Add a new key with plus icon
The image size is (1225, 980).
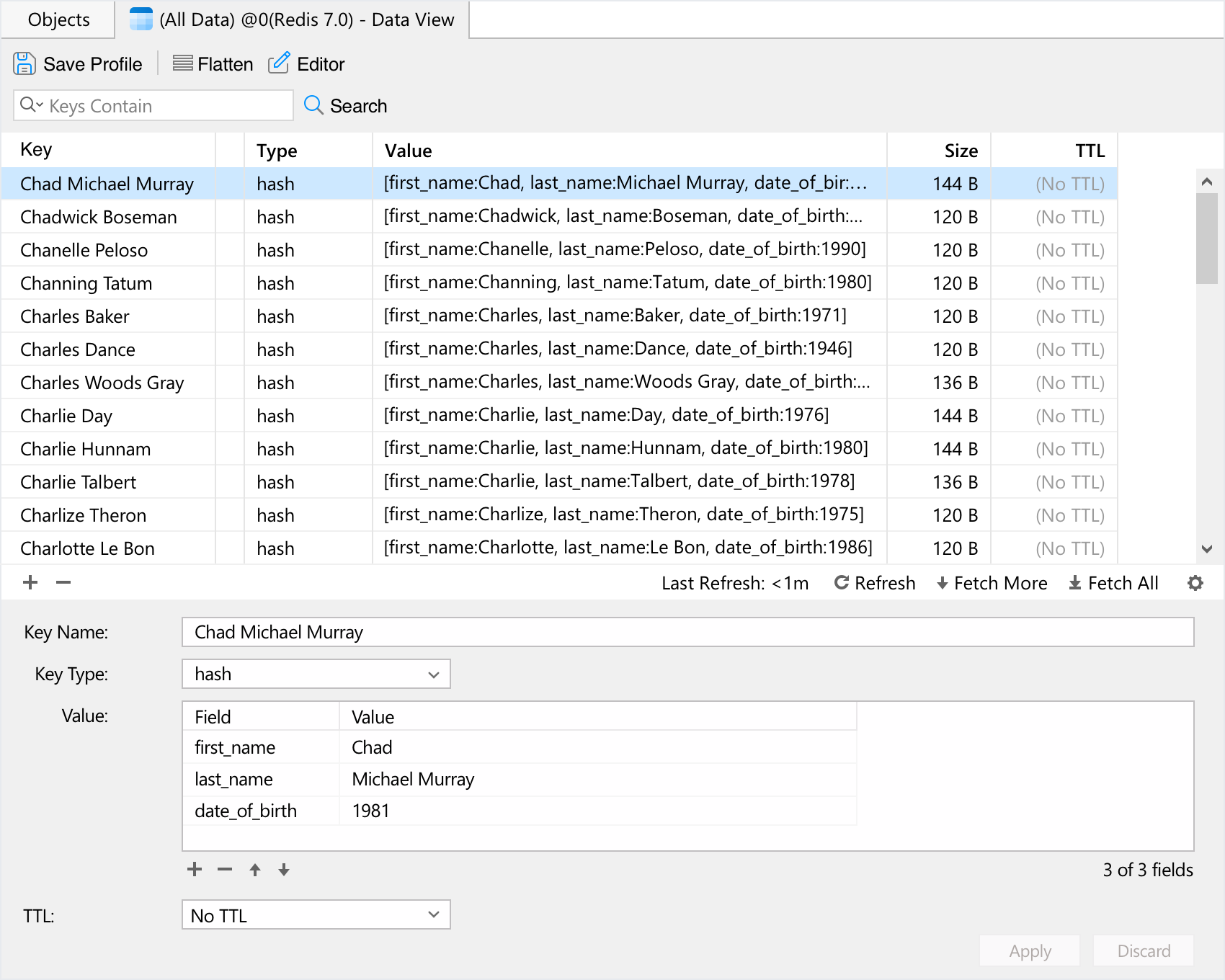(x=30, y=582)
